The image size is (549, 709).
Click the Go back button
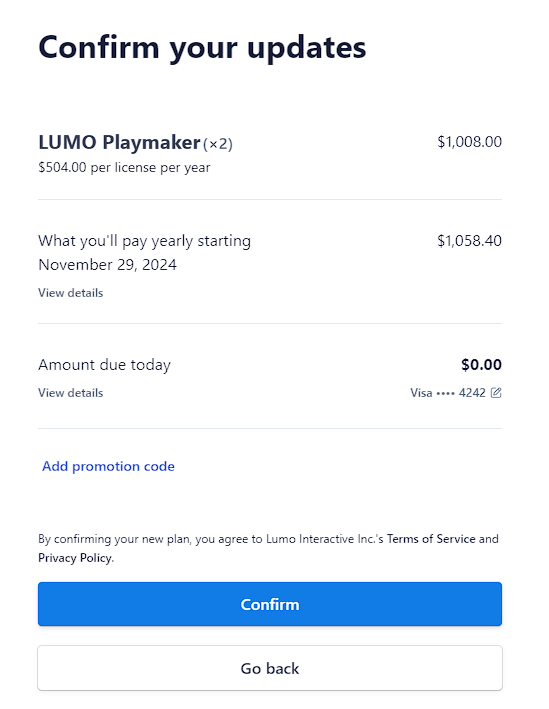click(x=270, y=668)
